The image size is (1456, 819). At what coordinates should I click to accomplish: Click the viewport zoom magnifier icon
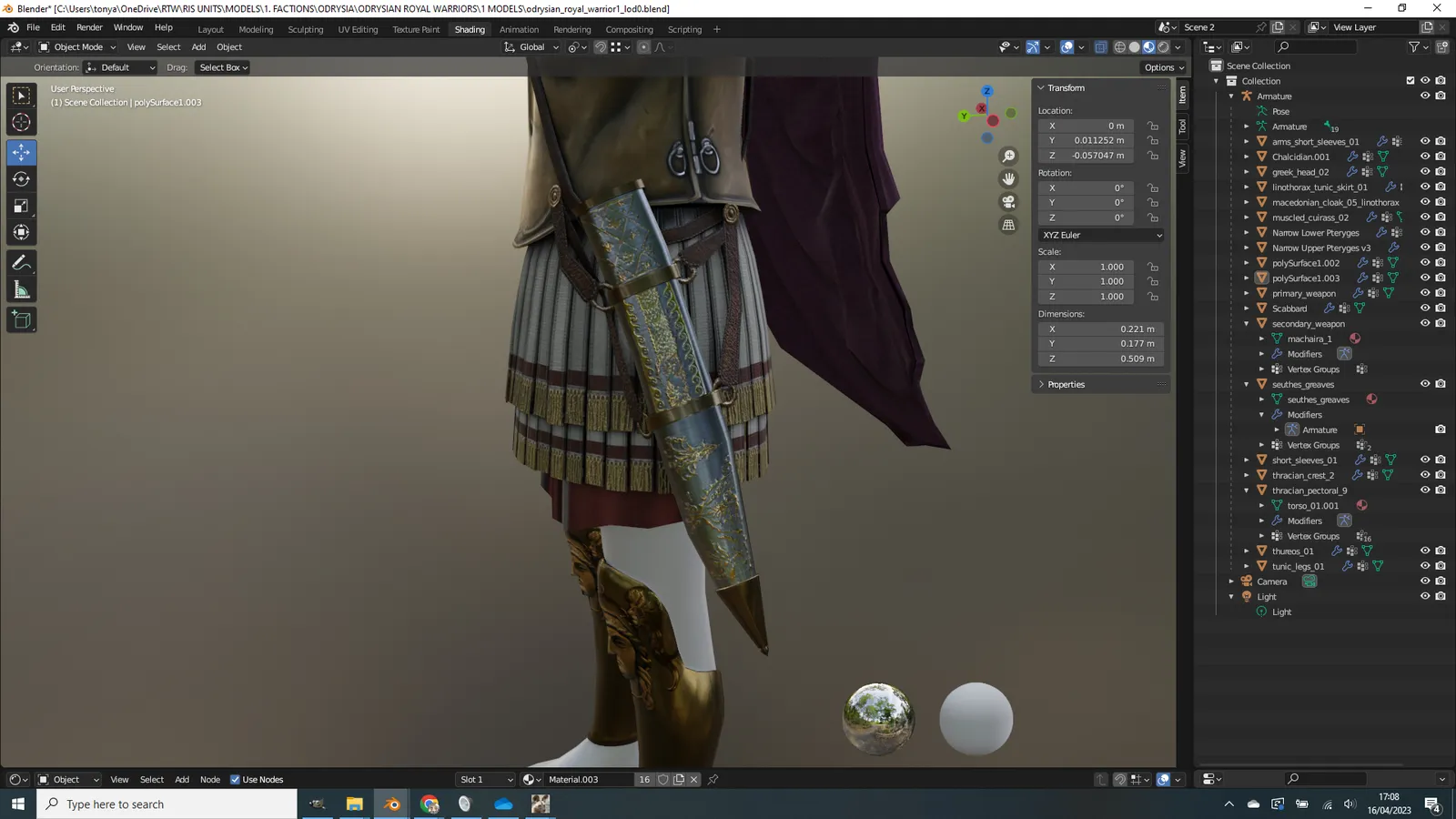[x=1008, y=157]
